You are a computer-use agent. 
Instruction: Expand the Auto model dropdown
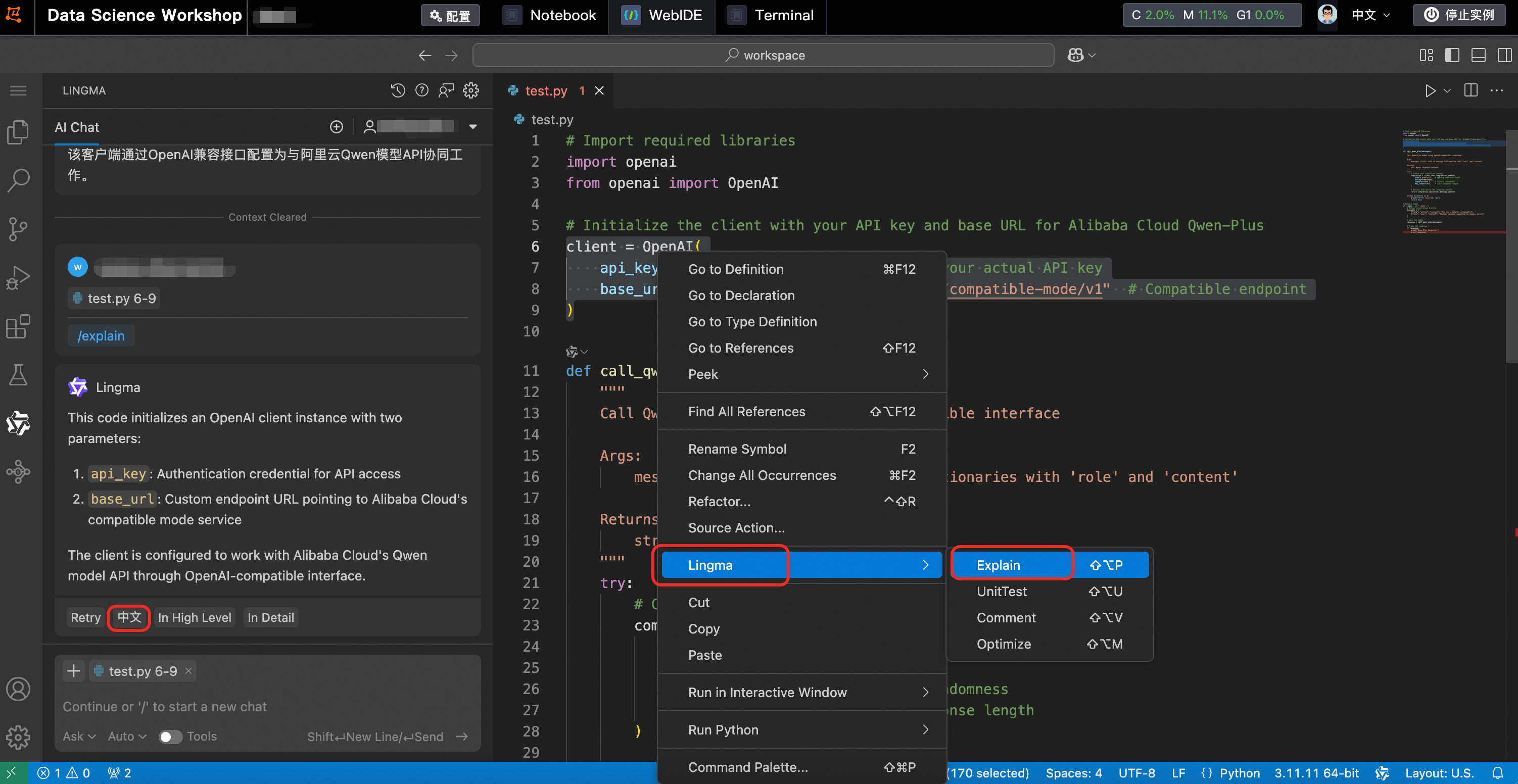pos(127,737)
